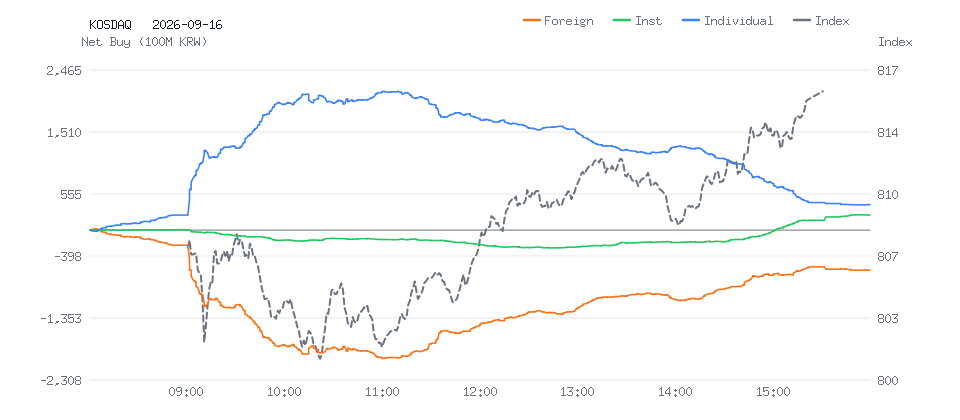960x420 pixels.
Task: Toggle the Index series in legend
Action: tap(821, 21)
